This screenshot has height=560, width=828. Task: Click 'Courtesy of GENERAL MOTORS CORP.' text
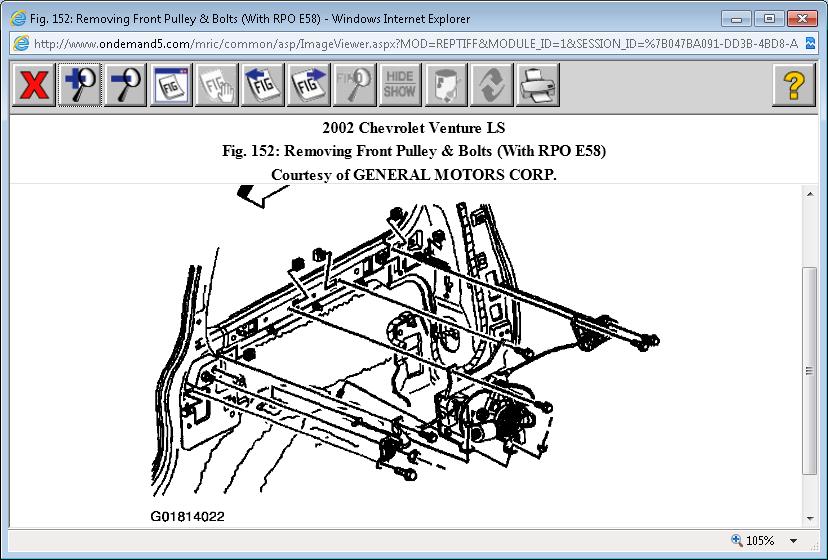pos(413,175)
